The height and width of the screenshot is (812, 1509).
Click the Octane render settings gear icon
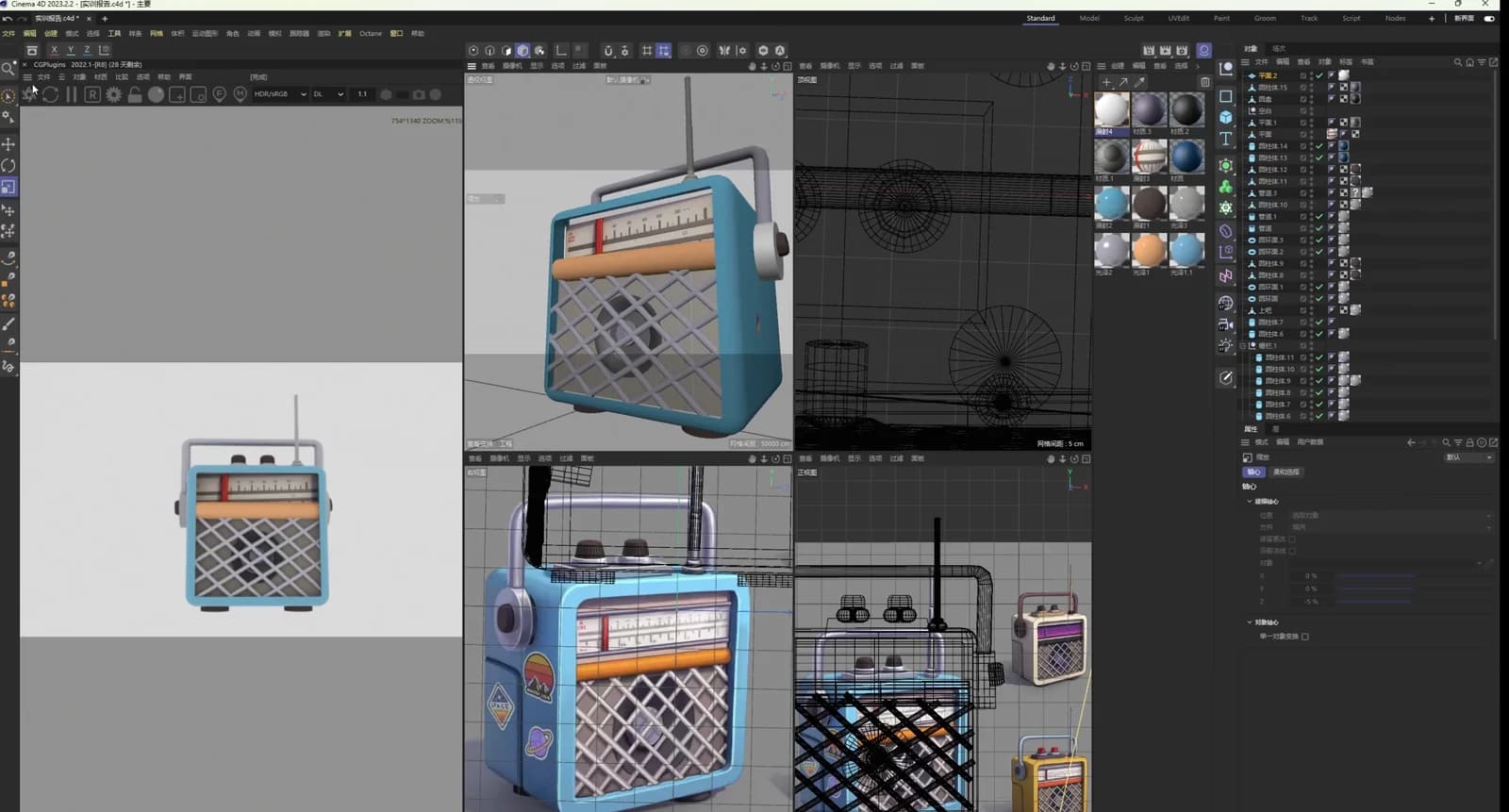tap(113, 94)
